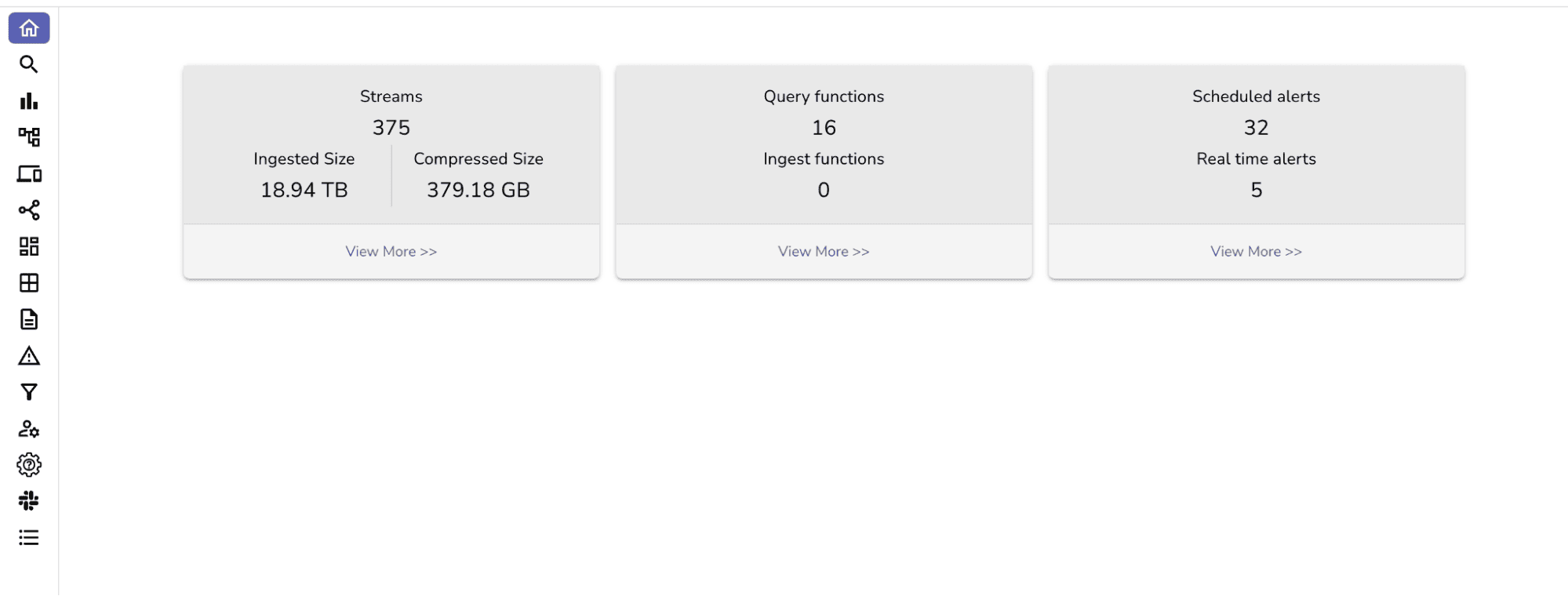The image size is (1568, 596).
Task: Click the Traces node-graph sidebar icon
Action: pos(29,136)
